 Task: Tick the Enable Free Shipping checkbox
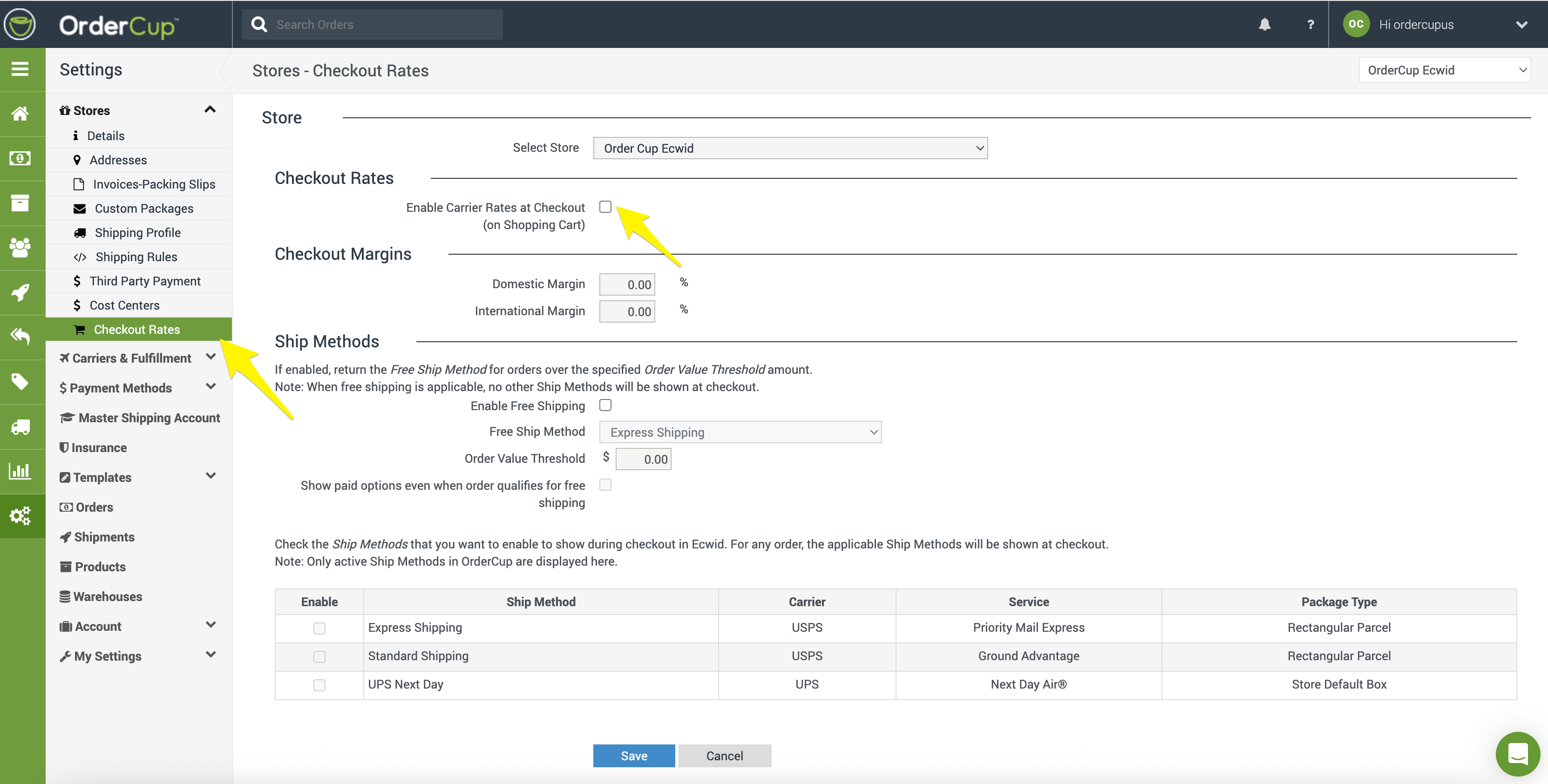605,406
